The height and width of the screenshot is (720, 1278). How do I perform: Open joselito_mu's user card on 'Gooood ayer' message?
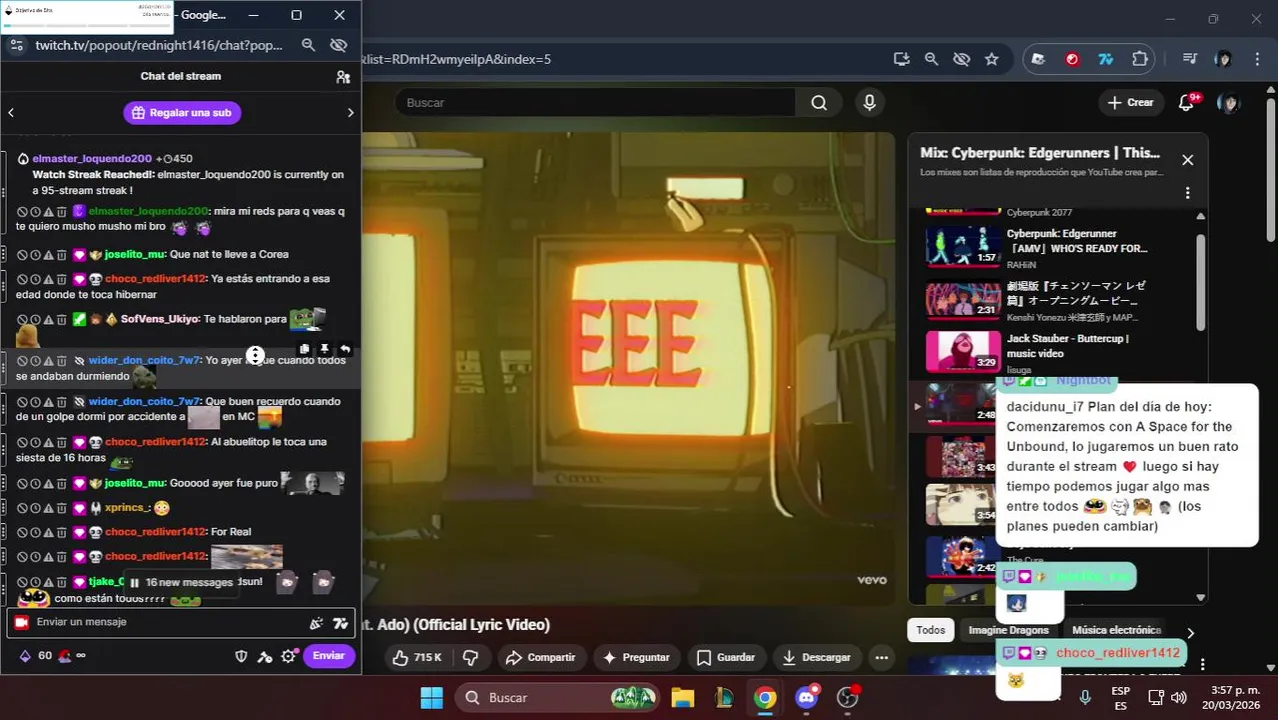click(x=135, y=484)
